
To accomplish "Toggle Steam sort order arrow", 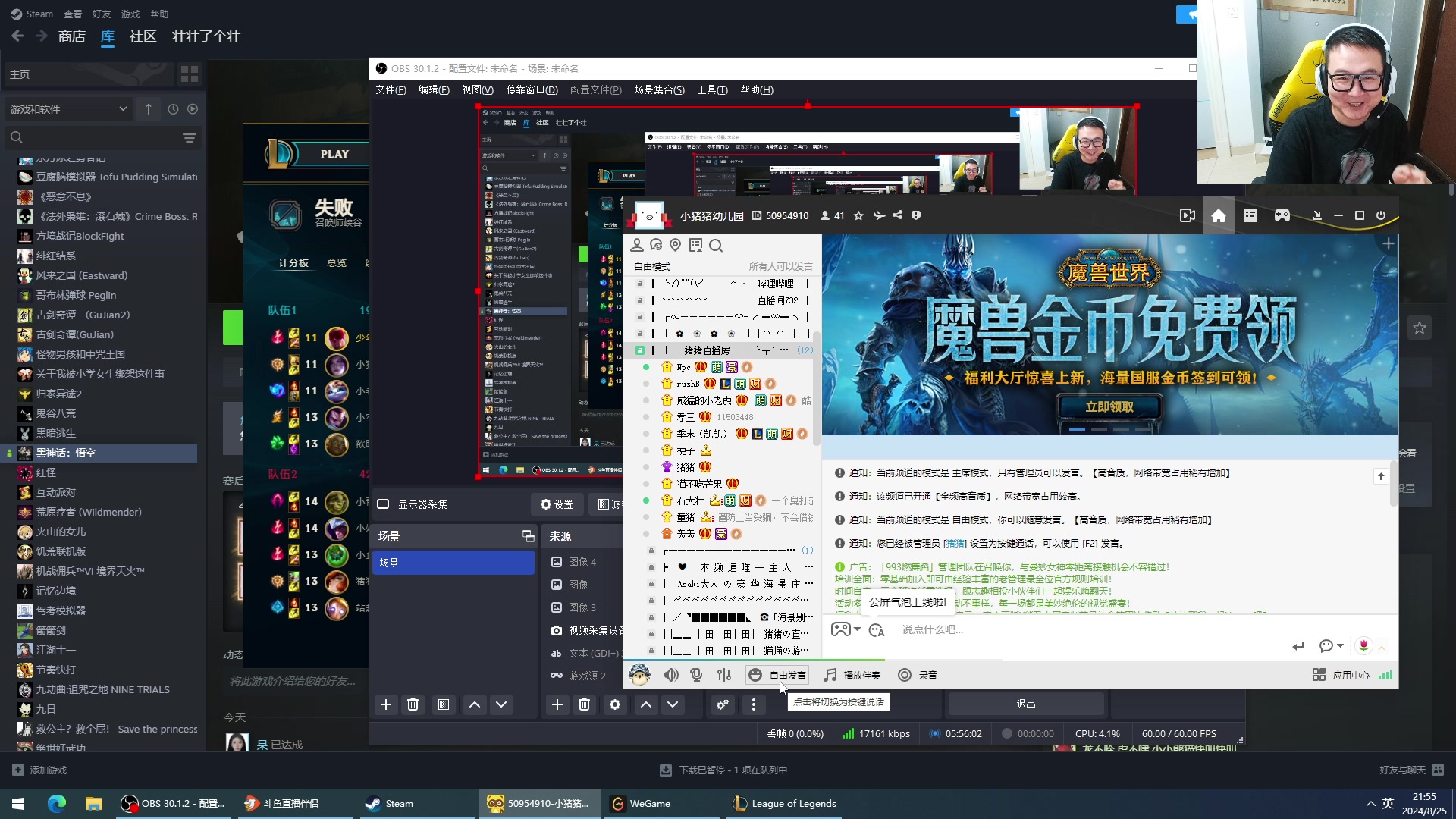I will 149,109.
